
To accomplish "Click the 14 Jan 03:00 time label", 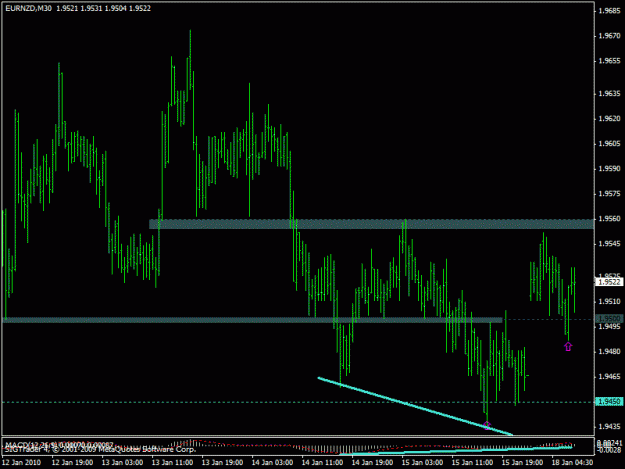I will pyautogui.click(x=272, y=462).
